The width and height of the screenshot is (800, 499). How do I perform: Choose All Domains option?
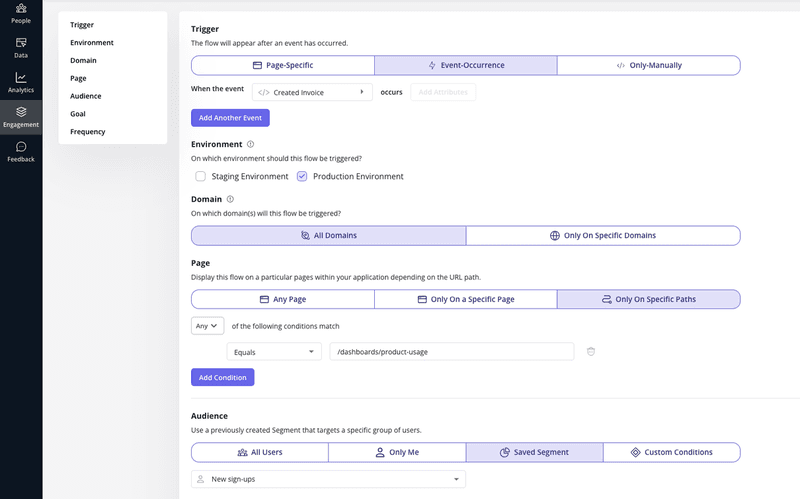tap(329, 236)
